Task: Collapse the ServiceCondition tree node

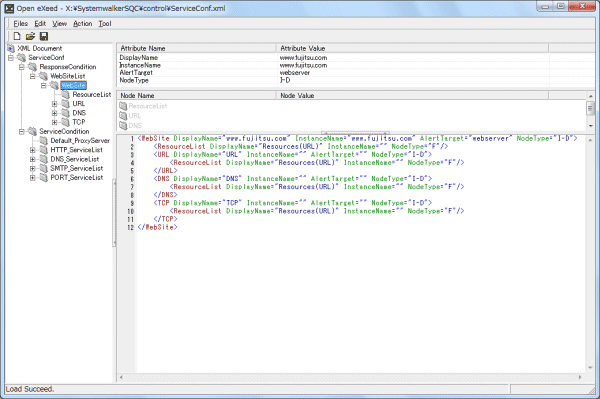Action: 22,132
